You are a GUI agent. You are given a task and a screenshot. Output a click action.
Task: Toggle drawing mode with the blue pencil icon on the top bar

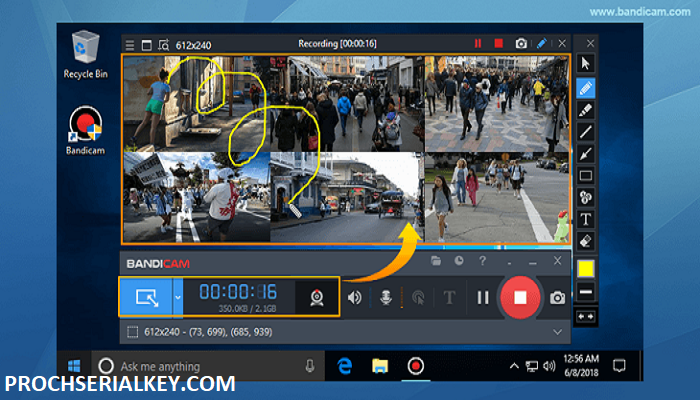[x=542, y=43]
